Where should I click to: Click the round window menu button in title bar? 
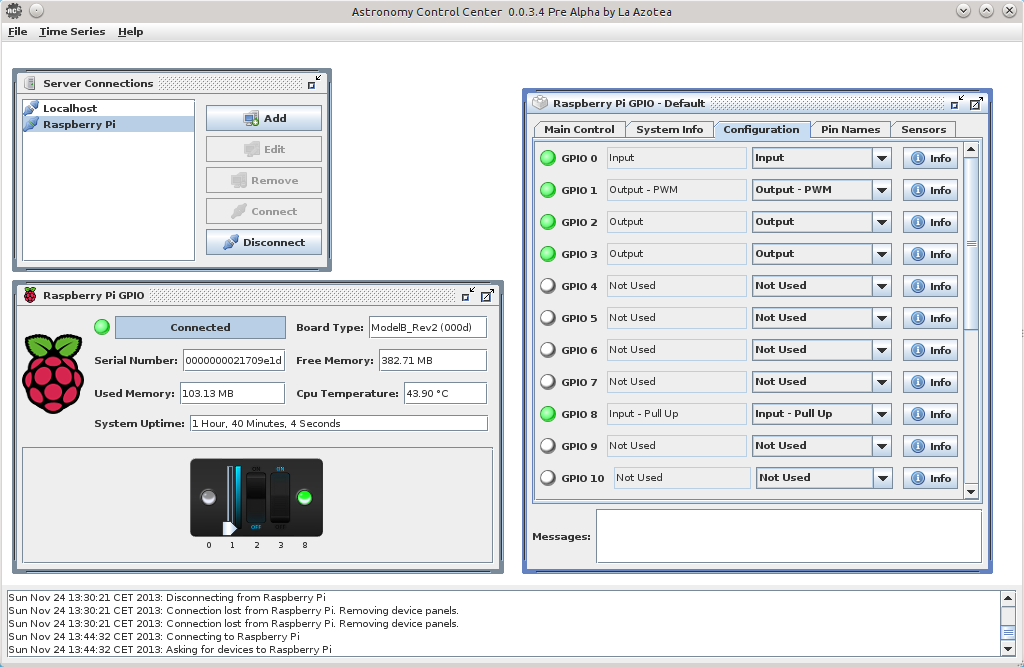[x=37, y=11]
